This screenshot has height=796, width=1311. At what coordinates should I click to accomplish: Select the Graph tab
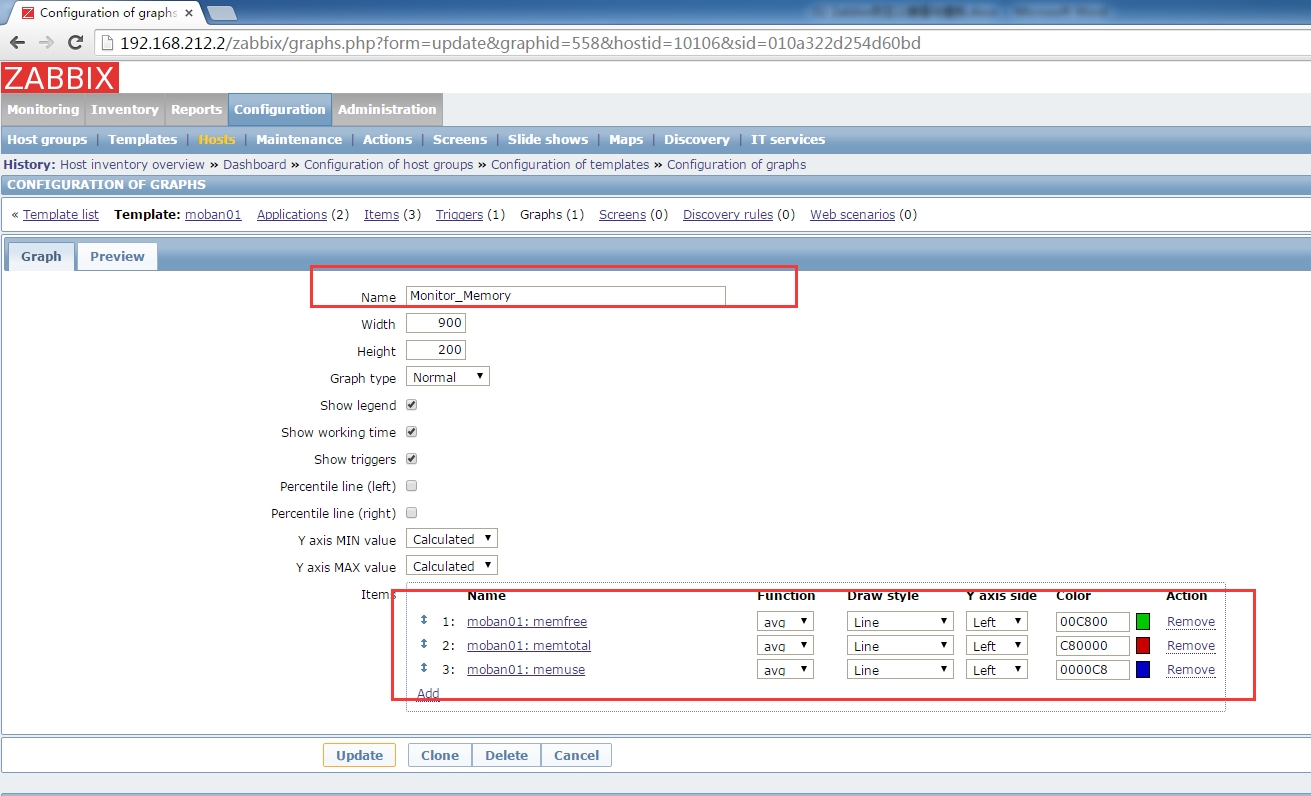coord(41,256)
